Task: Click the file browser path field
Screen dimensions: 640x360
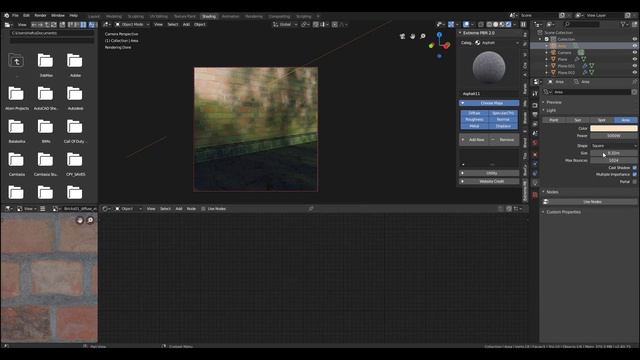Action: 52,33
